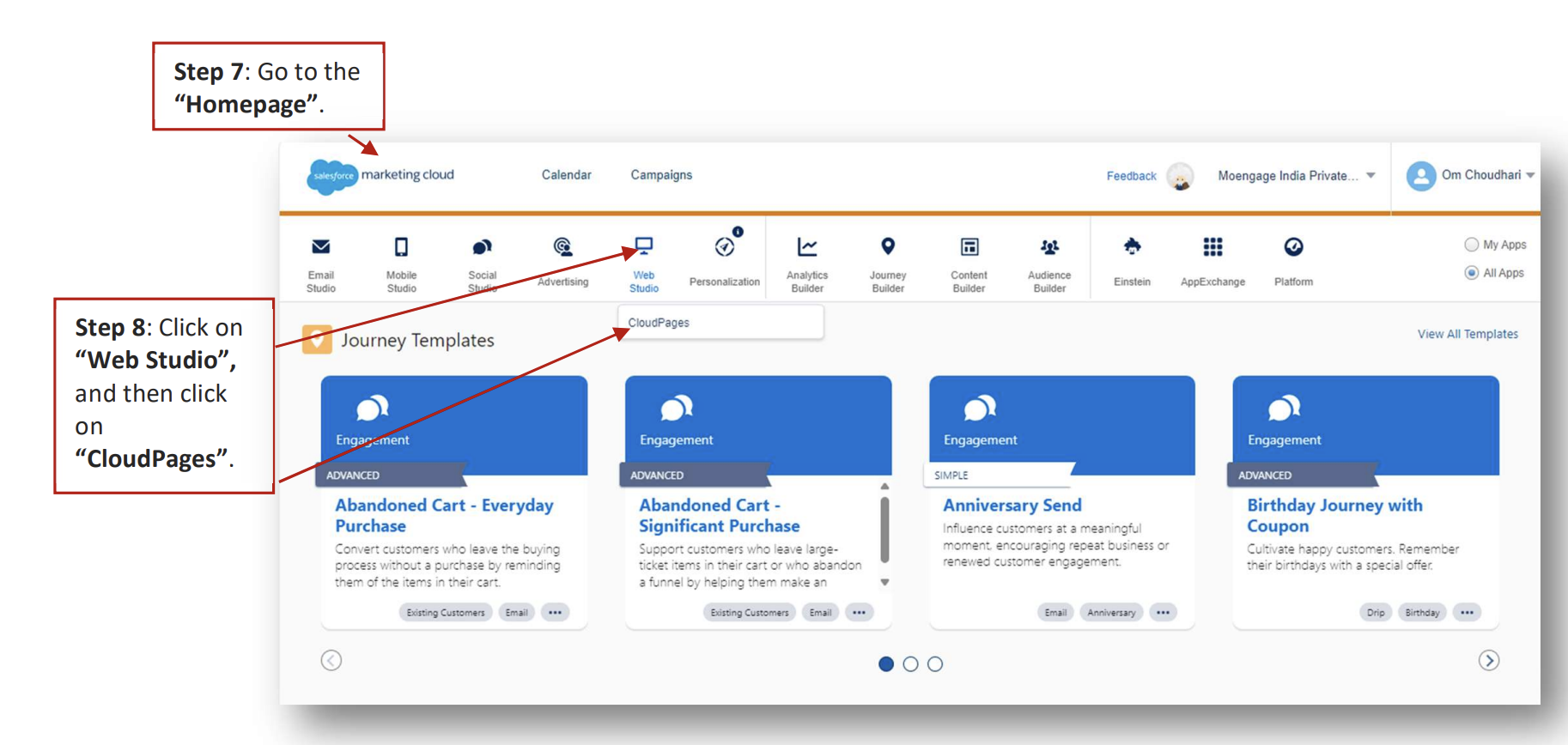Click Existing Customers tag on Significant Purchase card
The height and width of the screenshot is (745, 1568).
point(750,613)
